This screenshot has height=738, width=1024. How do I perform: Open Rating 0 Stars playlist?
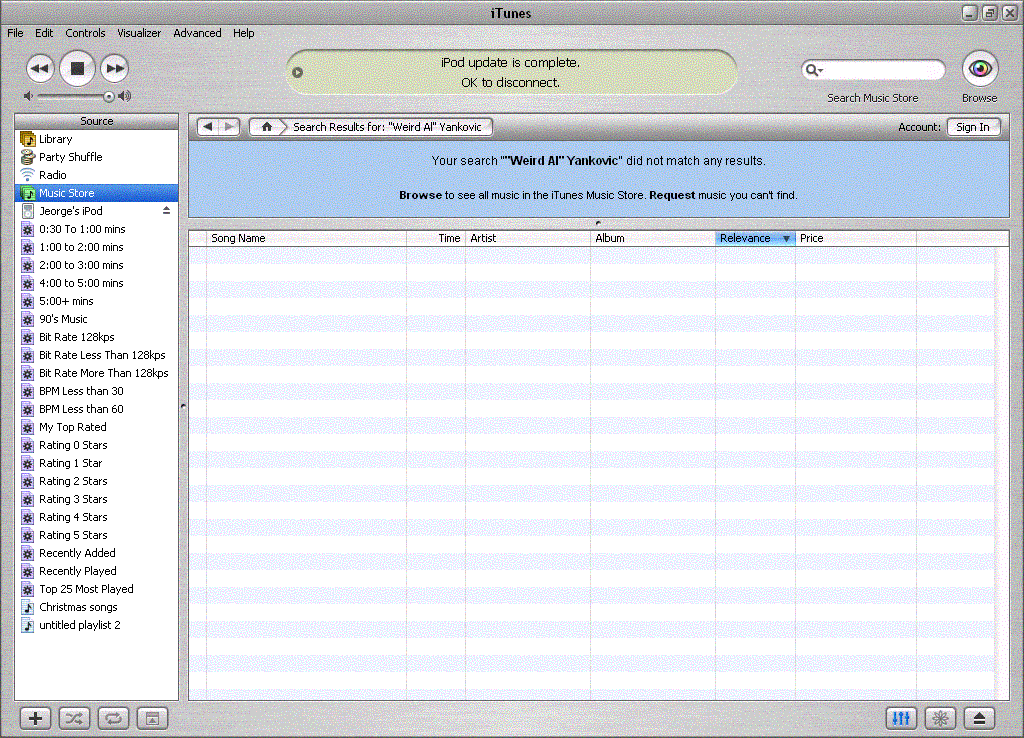(97, 445)
